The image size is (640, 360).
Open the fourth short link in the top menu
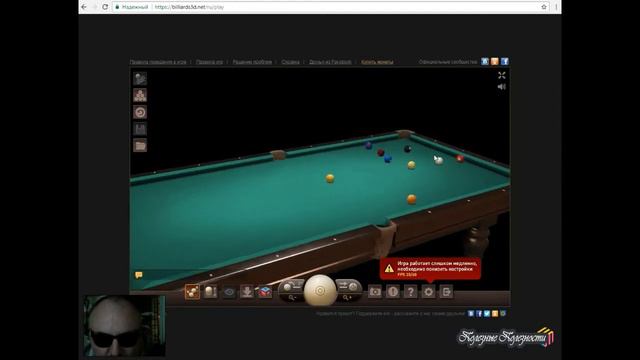[x=290, y=62]
